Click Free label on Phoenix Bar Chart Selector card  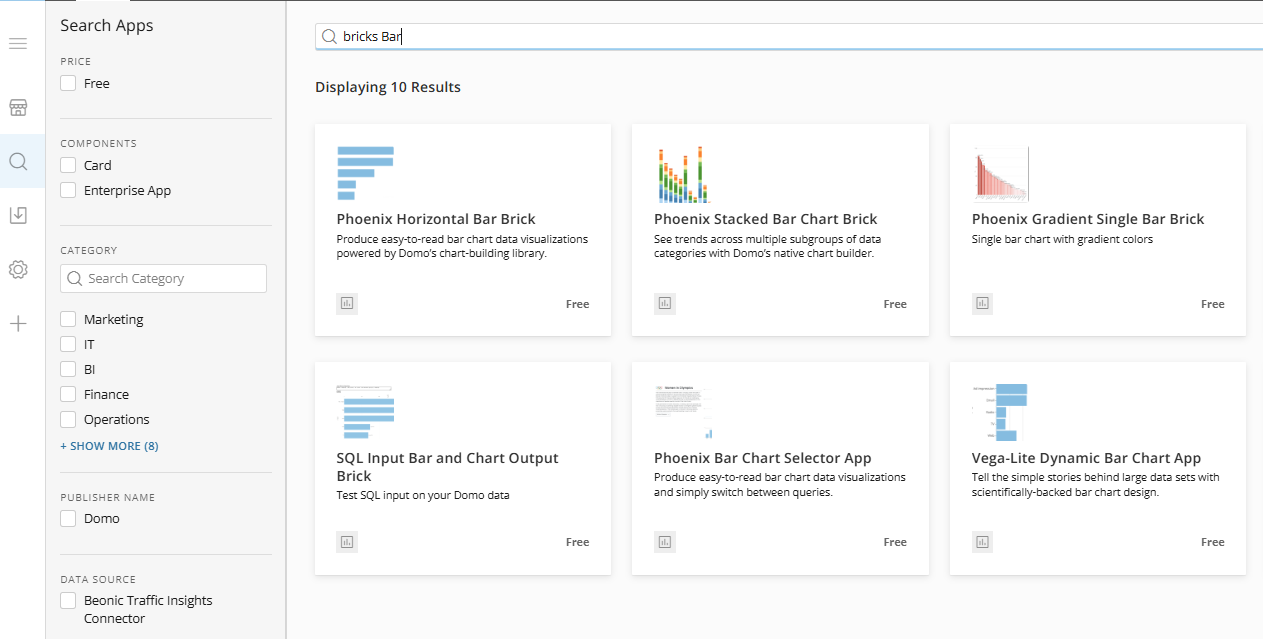pyautogui.click(x=895, y=542)
